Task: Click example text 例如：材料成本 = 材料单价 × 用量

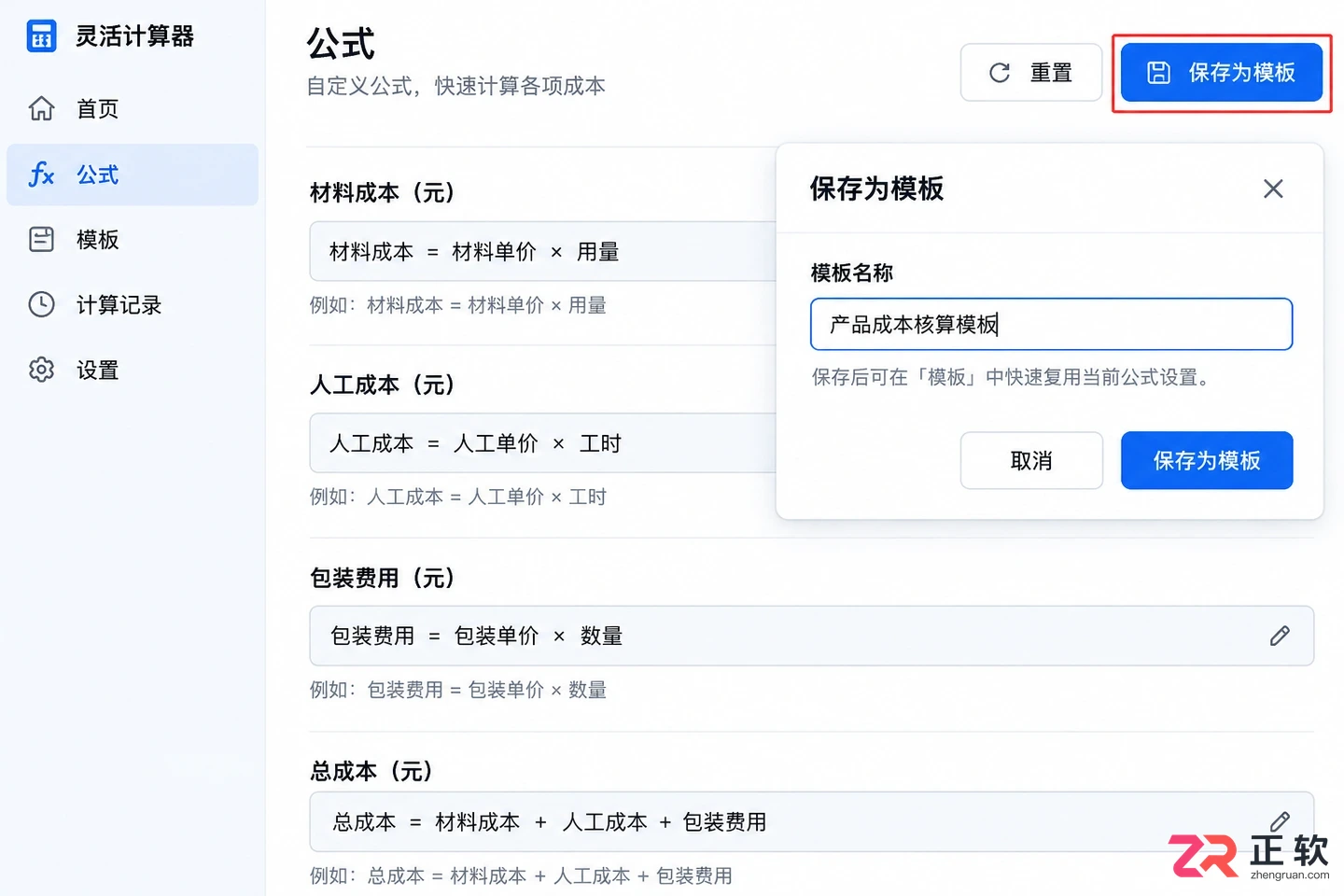Action: click(458, 305)
